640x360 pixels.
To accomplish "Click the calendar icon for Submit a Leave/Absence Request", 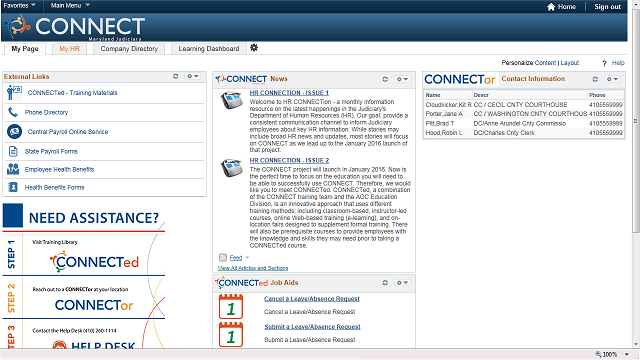I will 231,334.
